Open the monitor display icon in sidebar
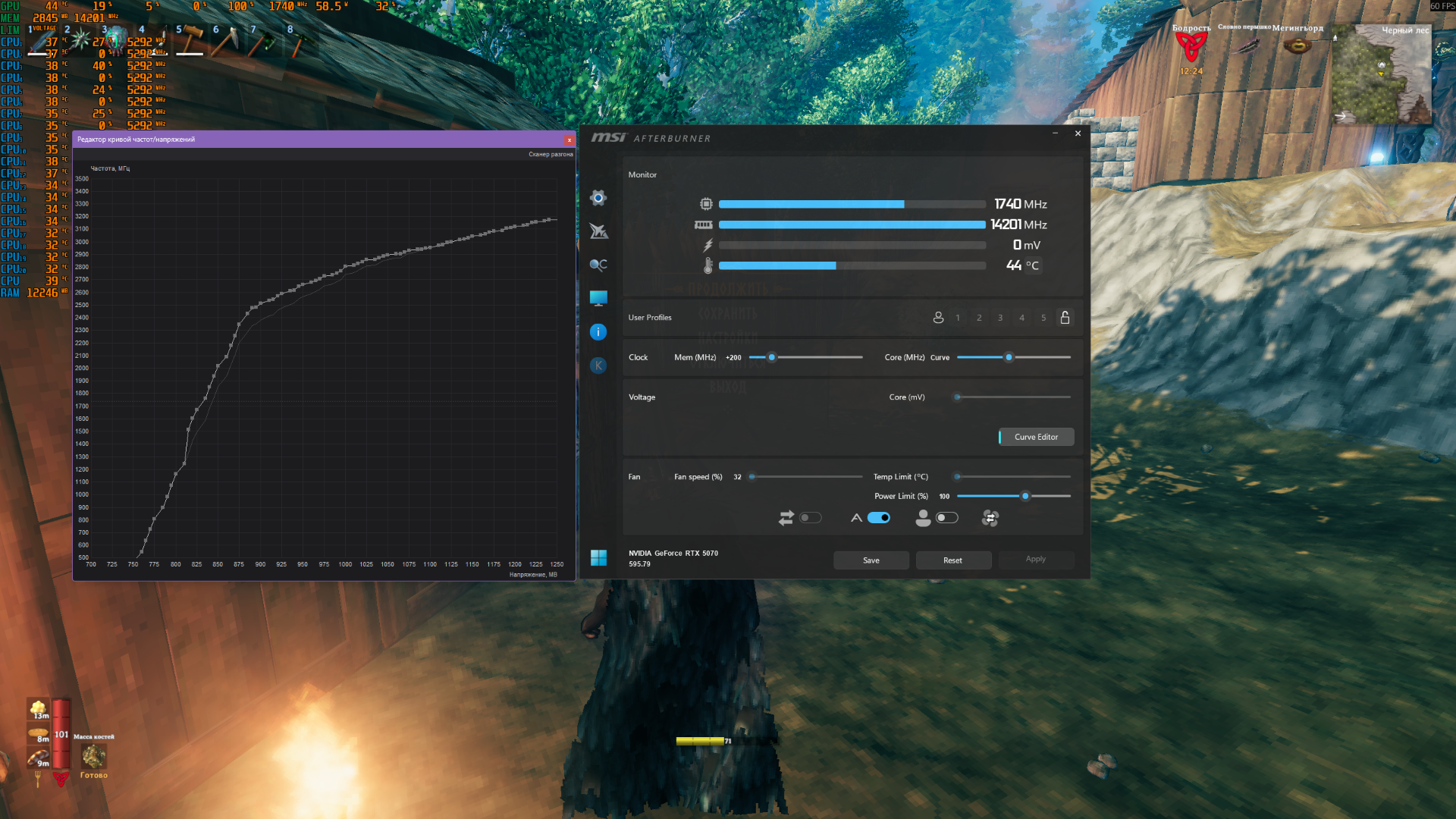 click(598, 298)
